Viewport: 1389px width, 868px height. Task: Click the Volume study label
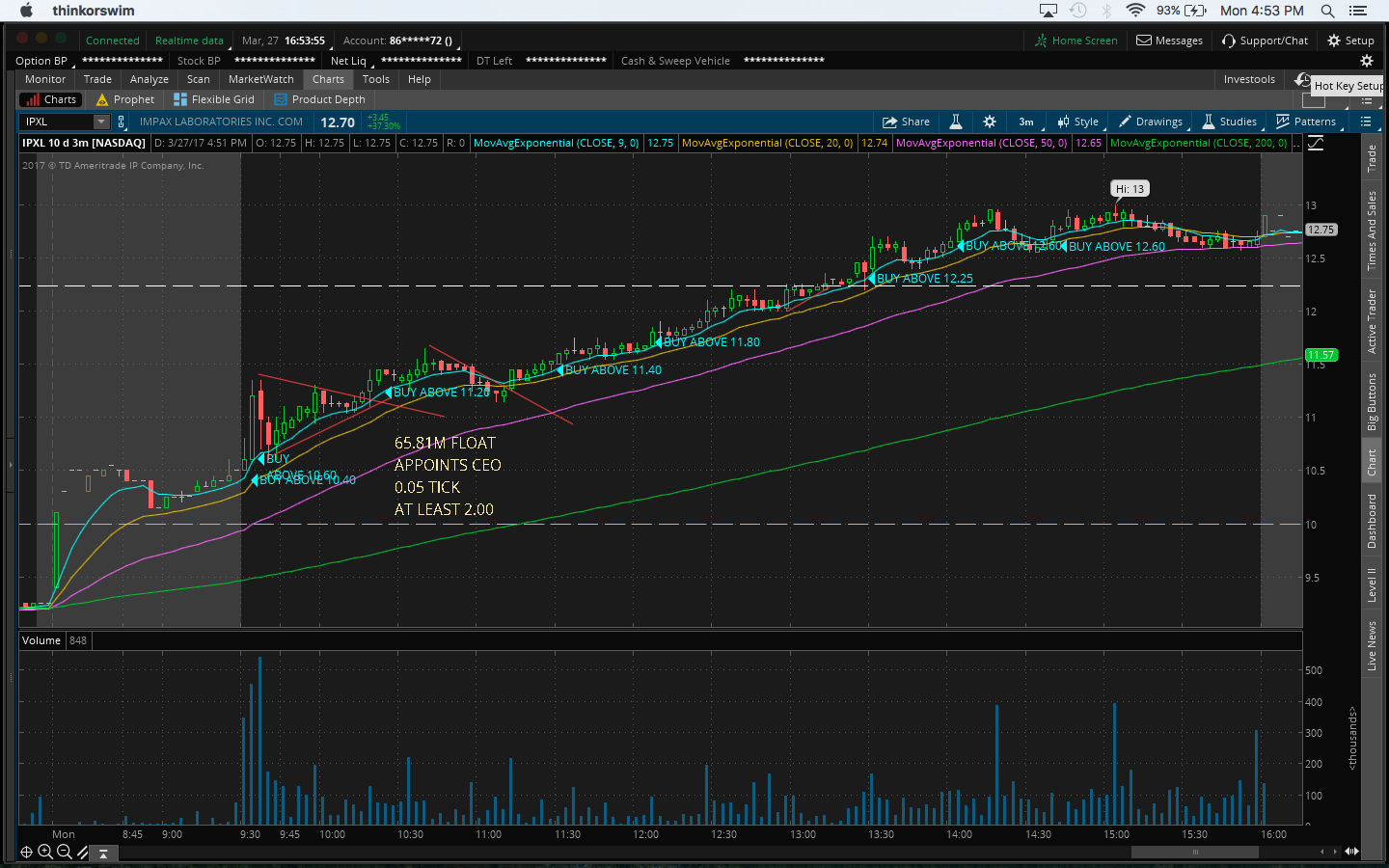(x=41, y=640)
